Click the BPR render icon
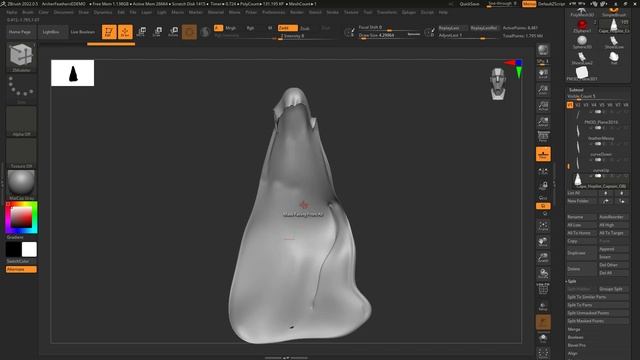This screenshot has width=640, height=360. click(543, 50)
